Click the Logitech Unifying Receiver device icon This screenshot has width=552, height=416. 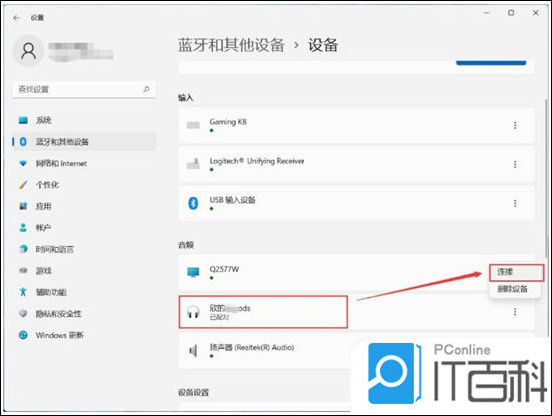point(193,164)
